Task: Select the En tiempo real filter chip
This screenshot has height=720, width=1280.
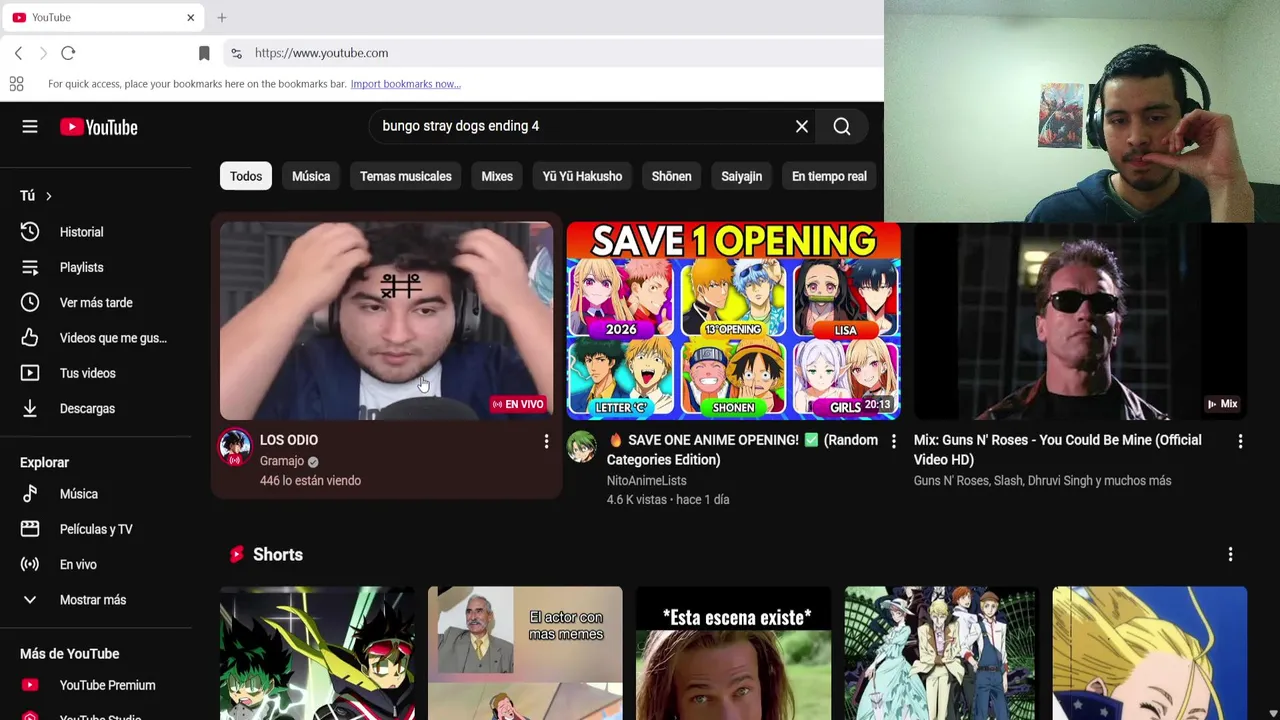Action: coord(829,176)
